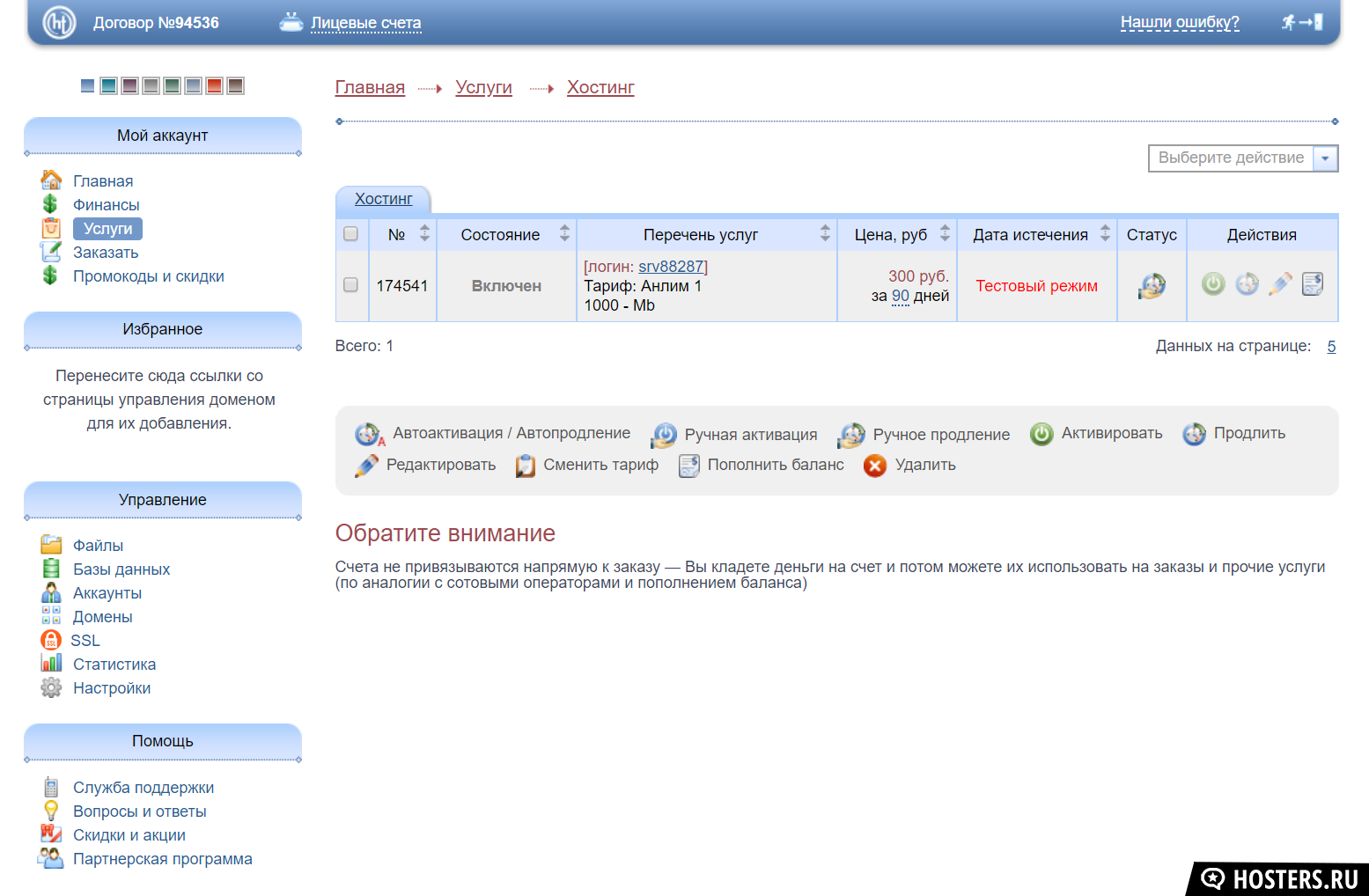Screen dimensions: 1369x896
Task: Open Финансы in the account menu
Action: tap(106, 205)
